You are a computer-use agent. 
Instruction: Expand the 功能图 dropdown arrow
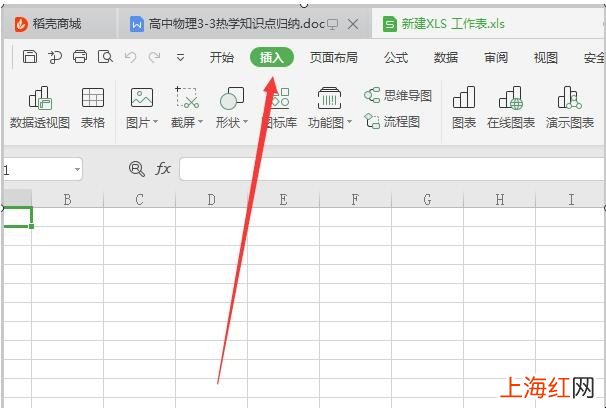click(349, 122)
